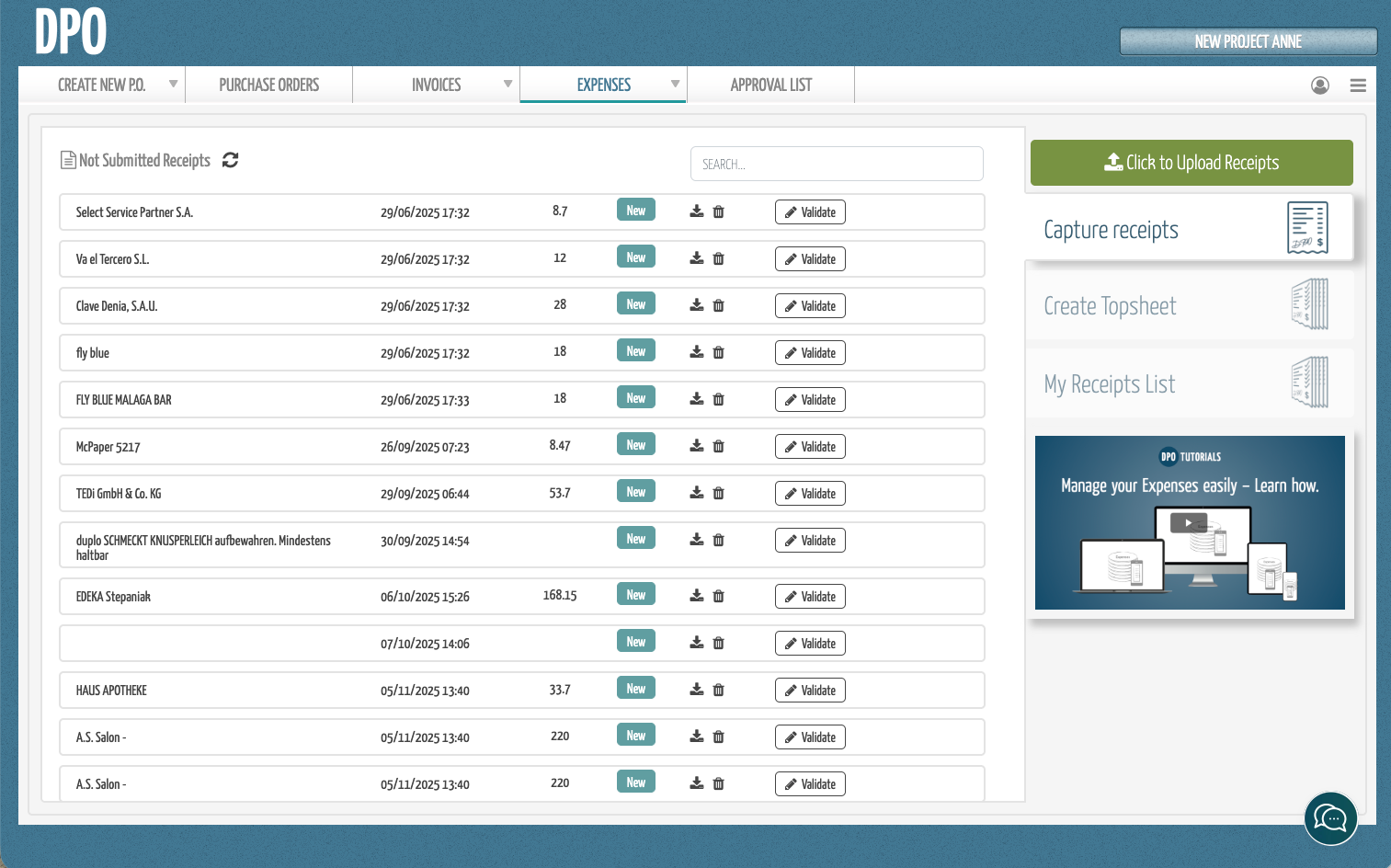The height and width of the screenshot is (868, 1391).
Task: Go to the Approval List tab
Action: tap(770, 85)
